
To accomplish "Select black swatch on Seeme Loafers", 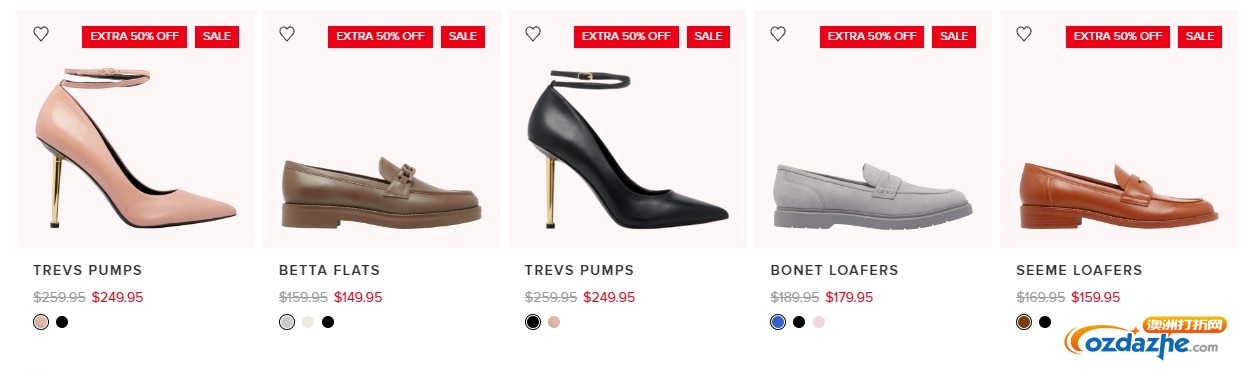I will (x=1045, y=322).
